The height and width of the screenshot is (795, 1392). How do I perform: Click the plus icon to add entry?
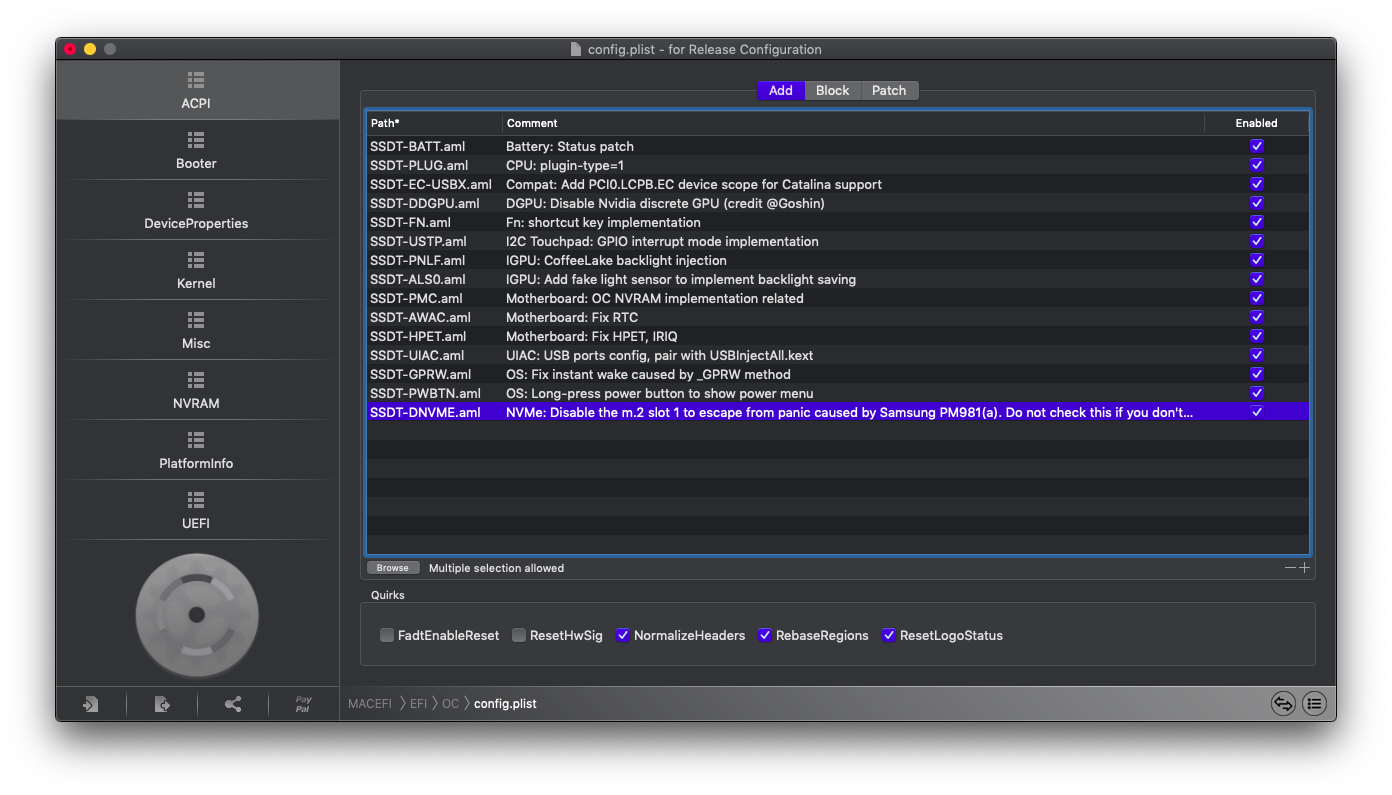tap(1304, 568)
